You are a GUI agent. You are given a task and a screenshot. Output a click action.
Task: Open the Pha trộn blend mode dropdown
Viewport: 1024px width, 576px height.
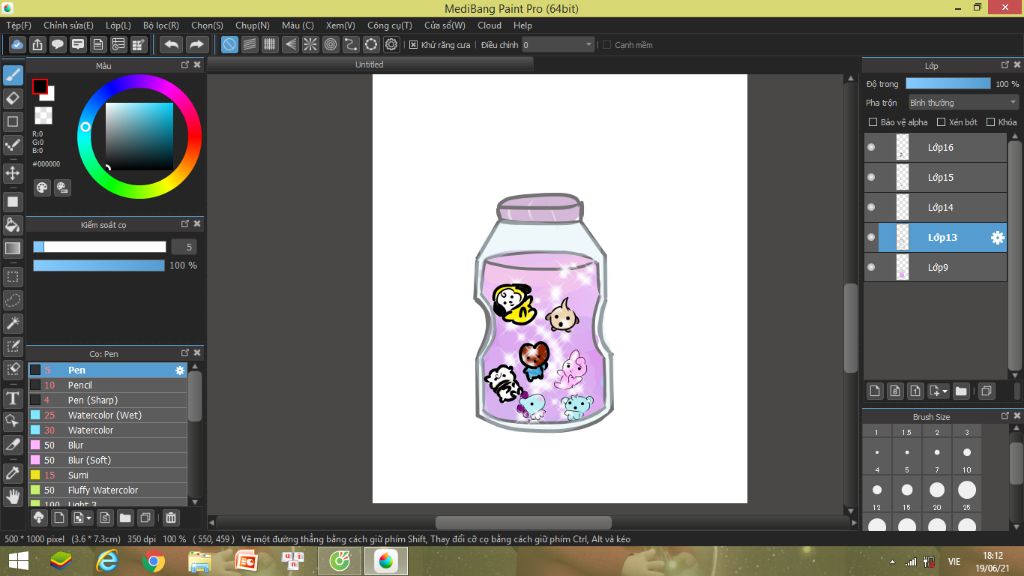coord(963,103)
